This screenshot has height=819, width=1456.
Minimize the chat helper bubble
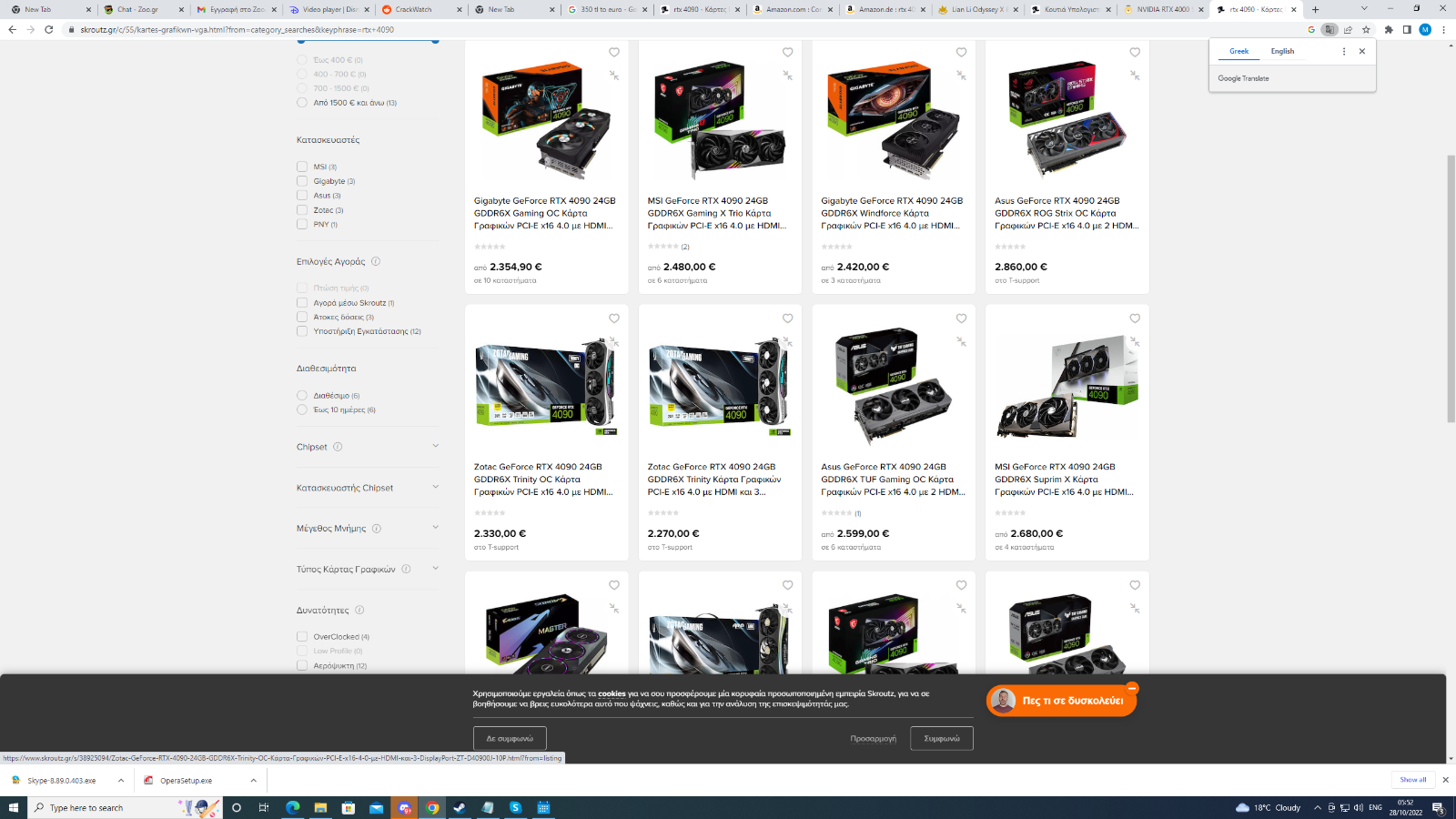(1132, 688)
